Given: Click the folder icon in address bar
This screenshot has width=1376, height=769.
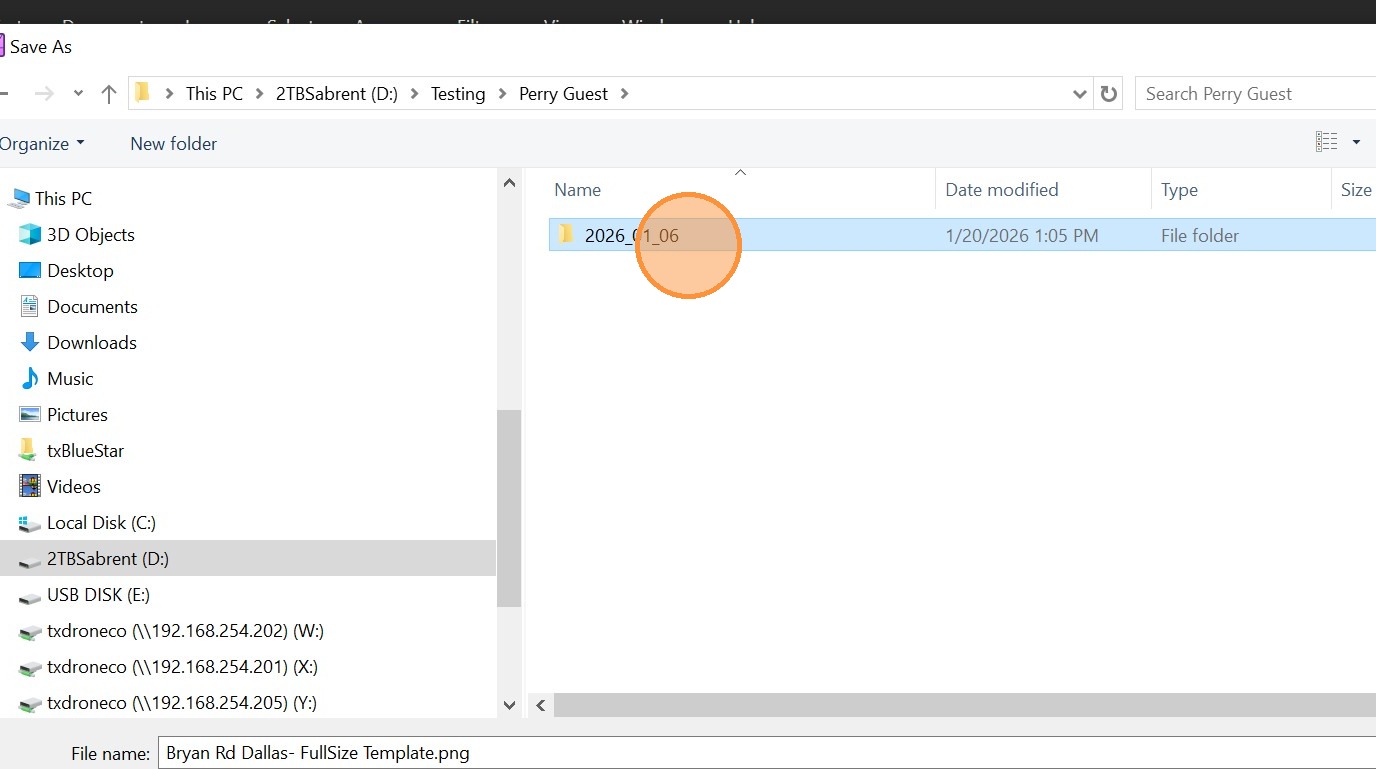Looking at the screenshot, I should [142, 93].
